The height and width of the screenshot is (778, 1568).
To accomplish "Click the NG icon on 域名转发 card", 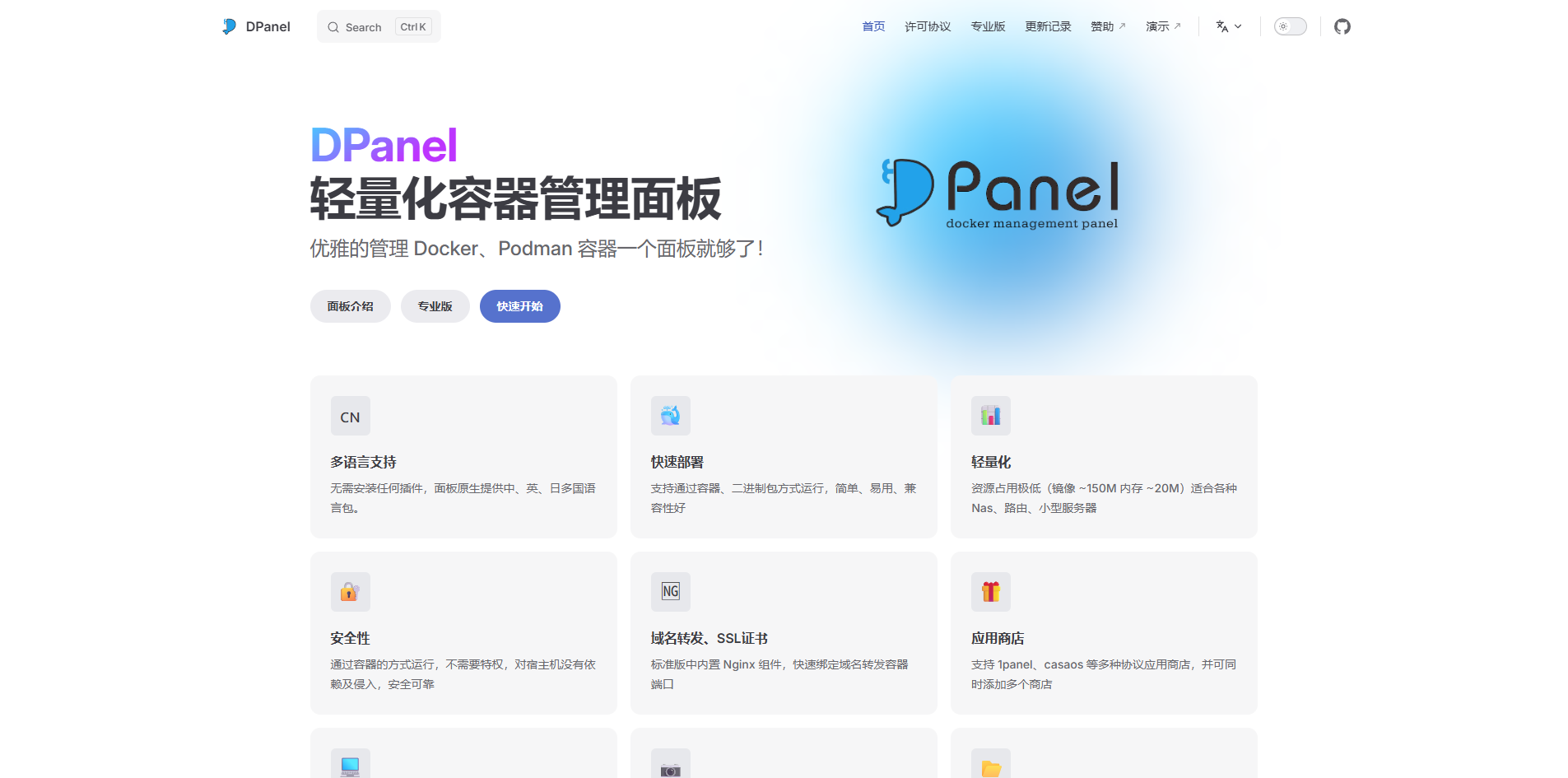I will (671, 592).
